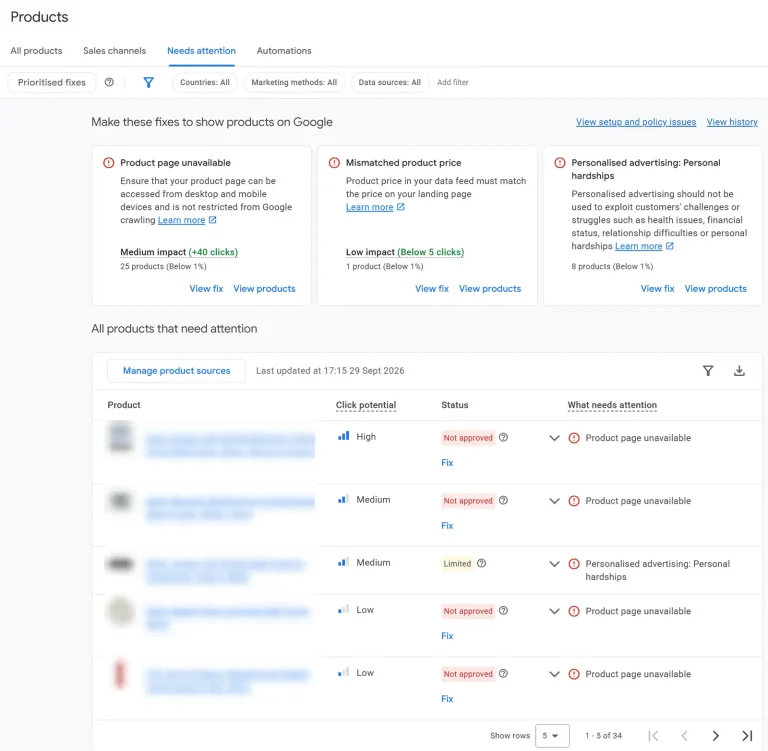Image resolution: width=768 pixels, height=751 pixels.
Task: Open the Show rows dropdown
Action: (552, 735)
